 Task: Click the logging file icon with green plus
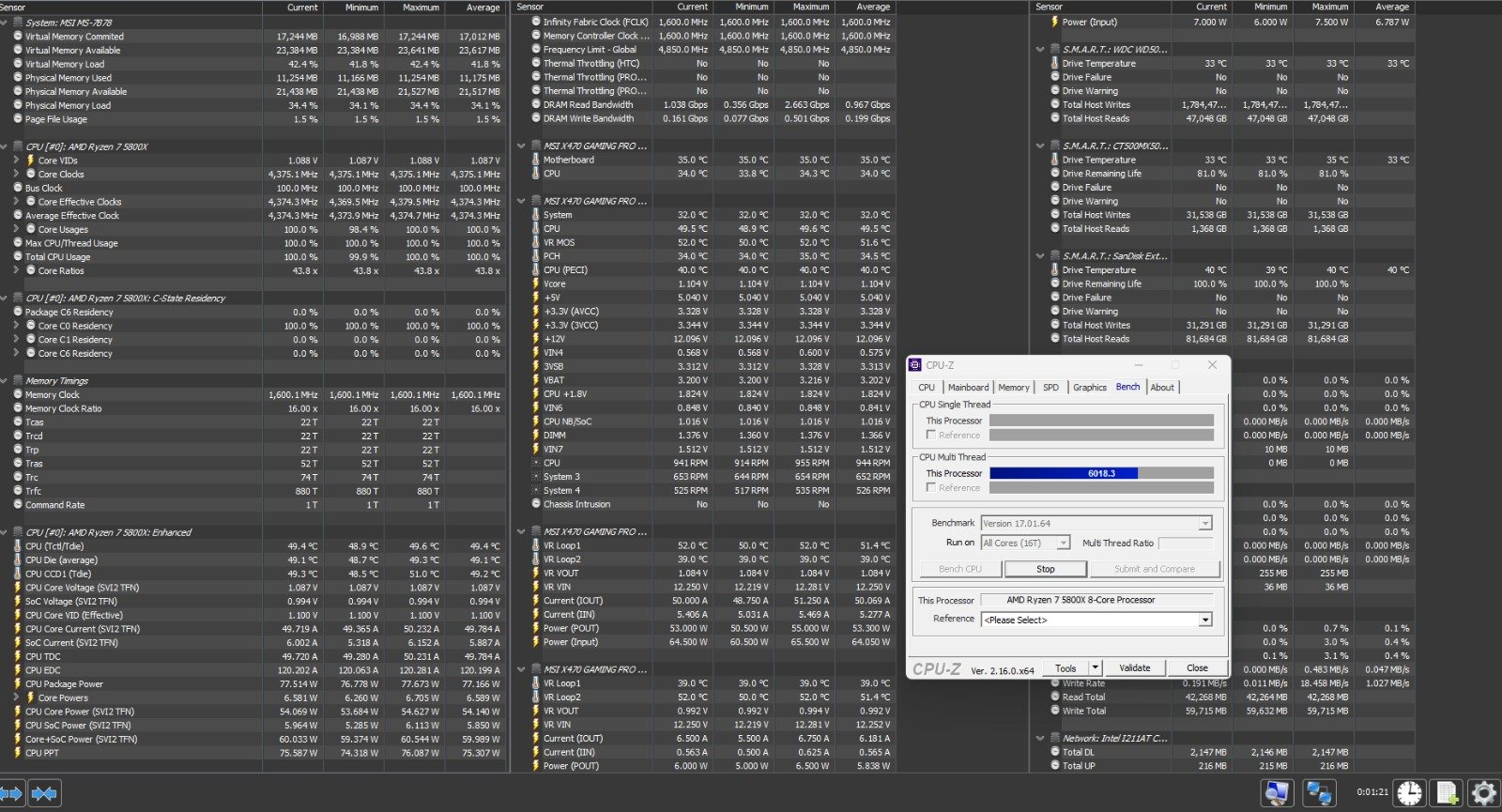pos(1447,793)
